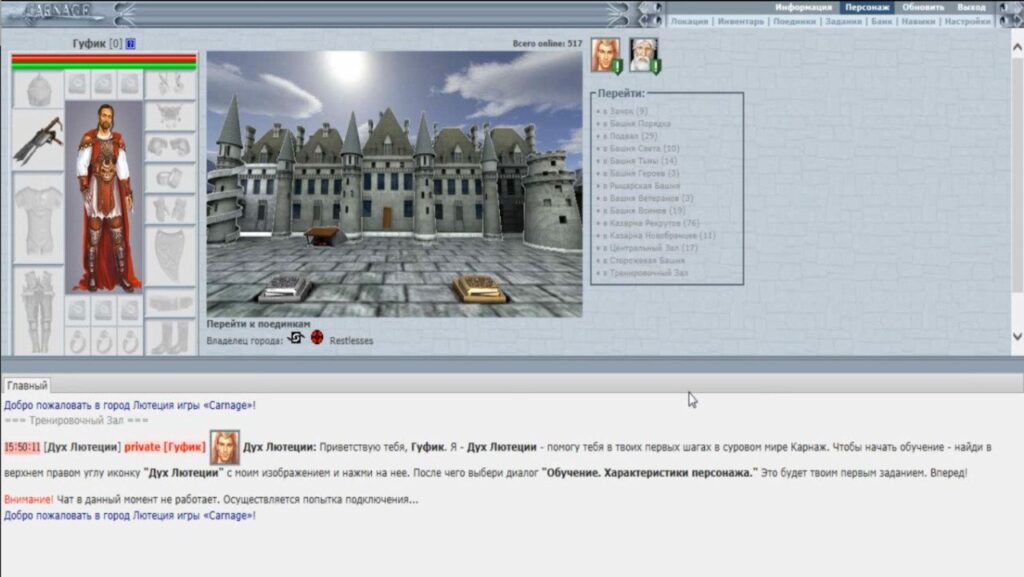Click the Обновить button
This screenshot has height=577, width=1024.
(x=923, y=7)
